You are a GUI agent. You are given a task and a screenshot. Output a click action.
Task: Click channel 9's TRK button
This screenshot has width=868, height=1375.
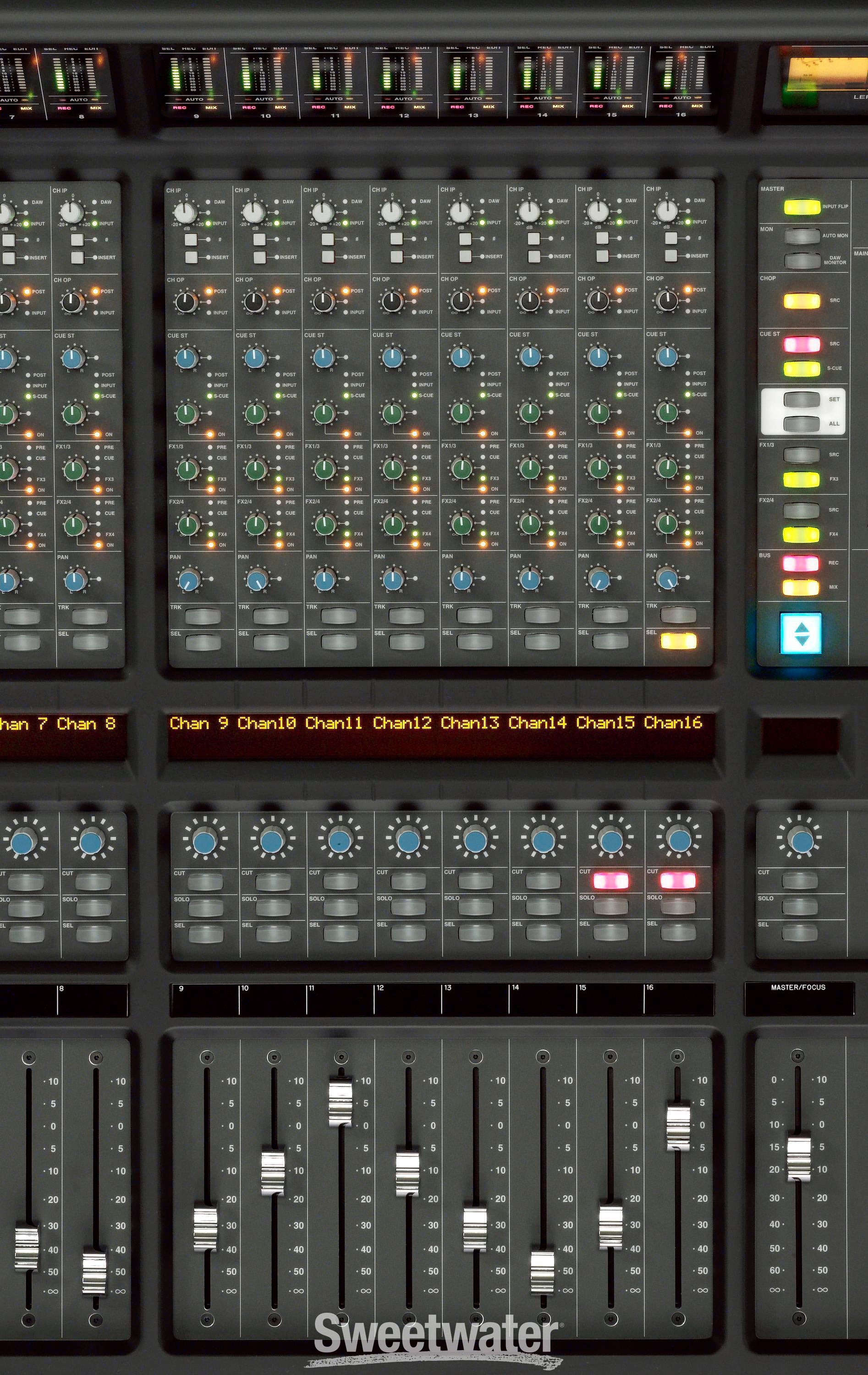203,616
